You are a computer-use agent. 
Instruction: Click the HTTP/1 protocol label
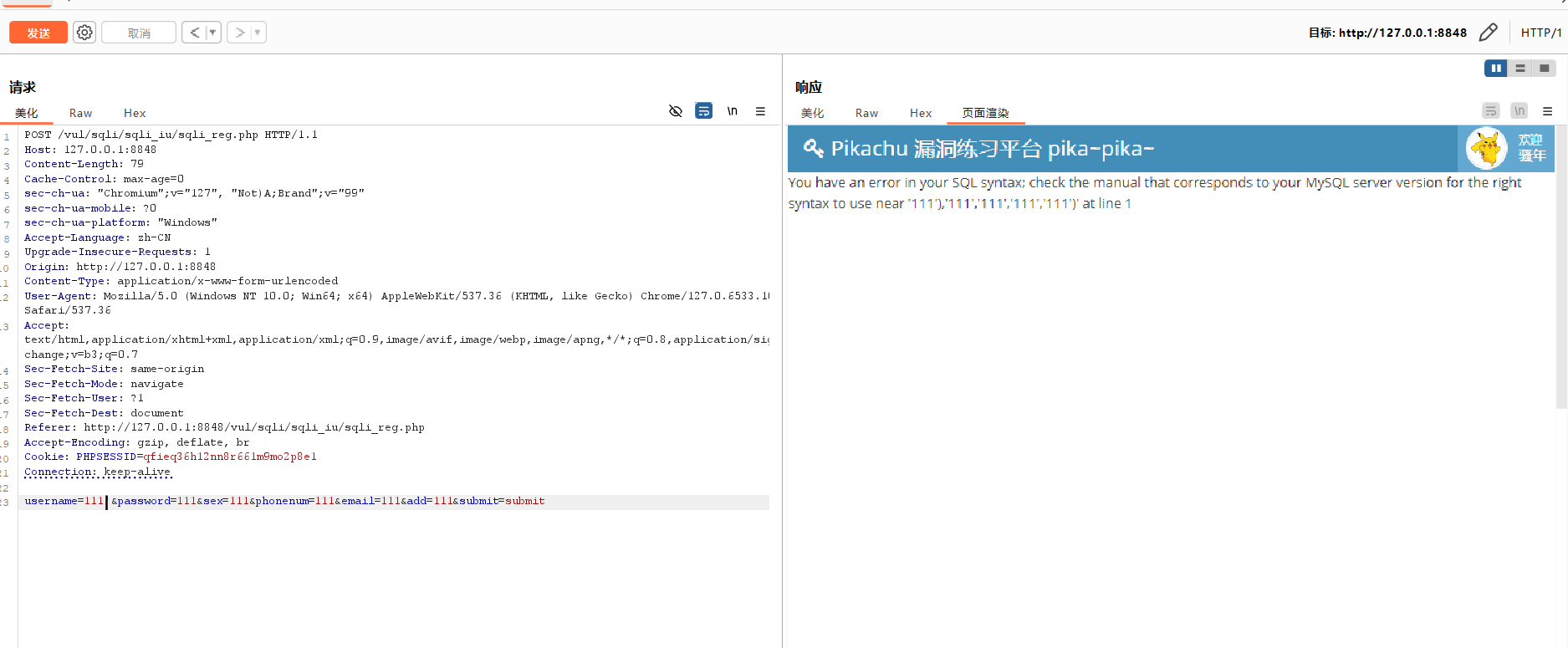tap(1540, 33)
